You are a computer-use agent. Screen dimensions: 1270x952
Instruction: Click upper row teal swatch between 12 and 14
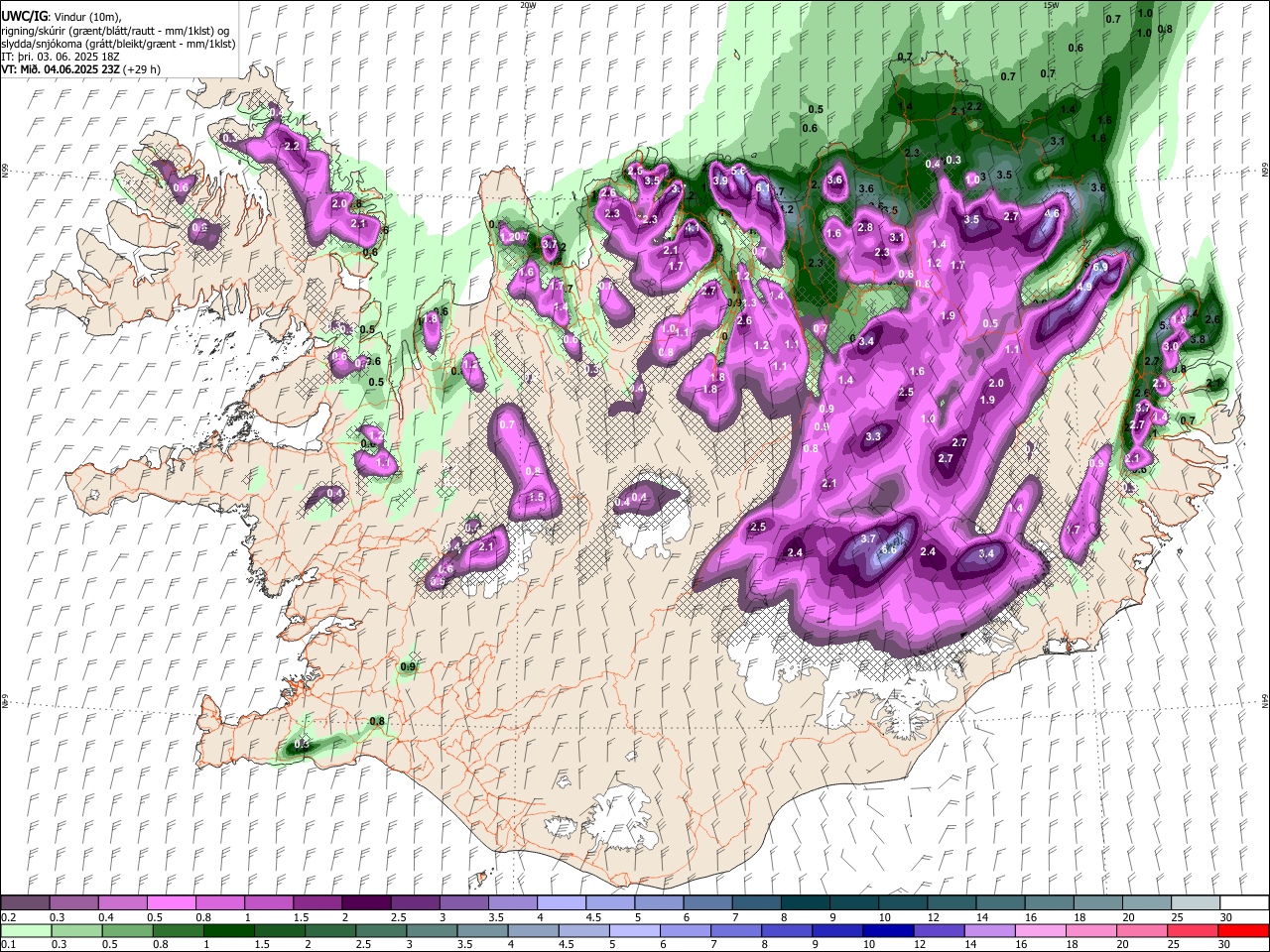[950, 903]
